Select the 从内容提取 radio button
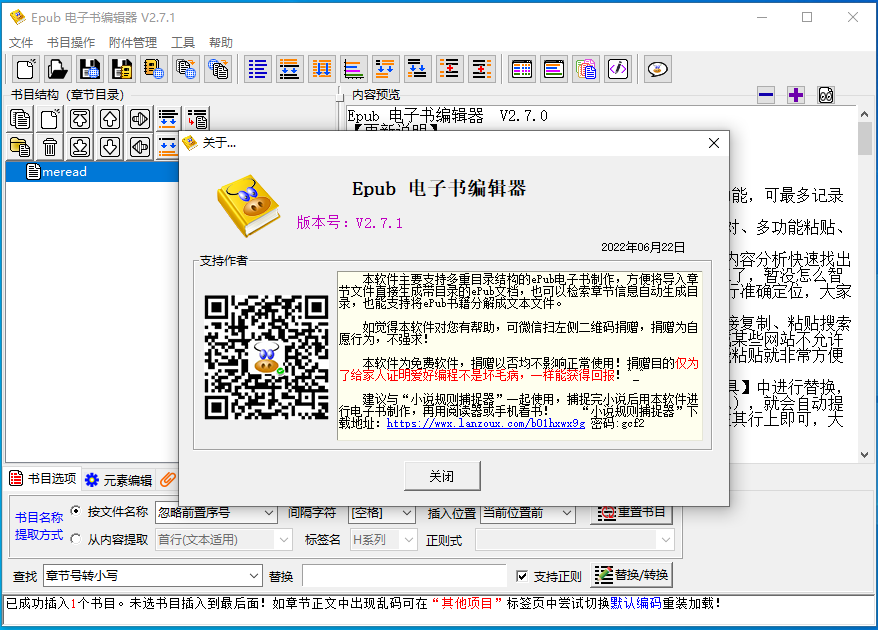 (77, 540)
